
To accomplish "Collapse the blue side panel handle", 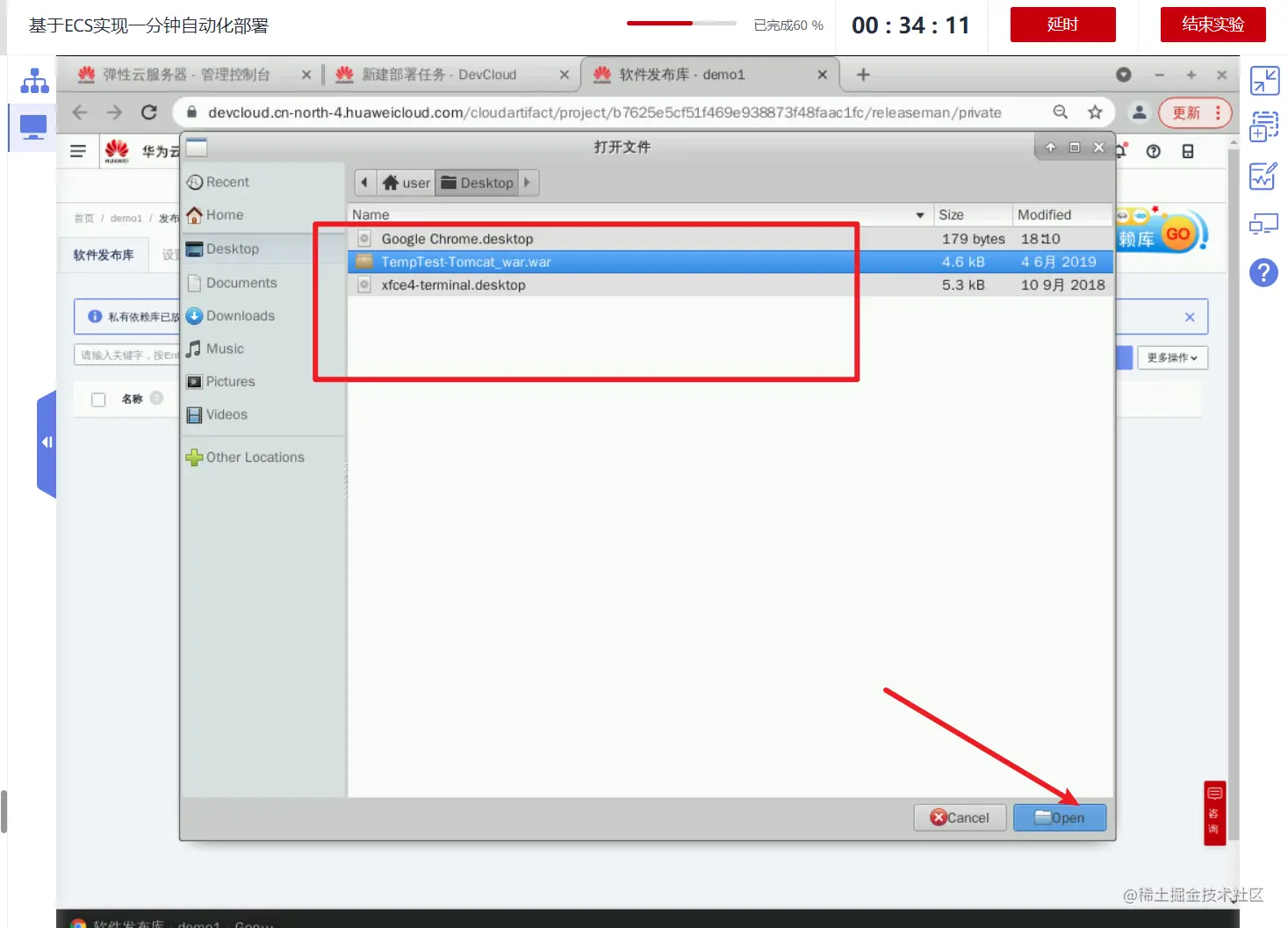I will [x=47, y=442].
